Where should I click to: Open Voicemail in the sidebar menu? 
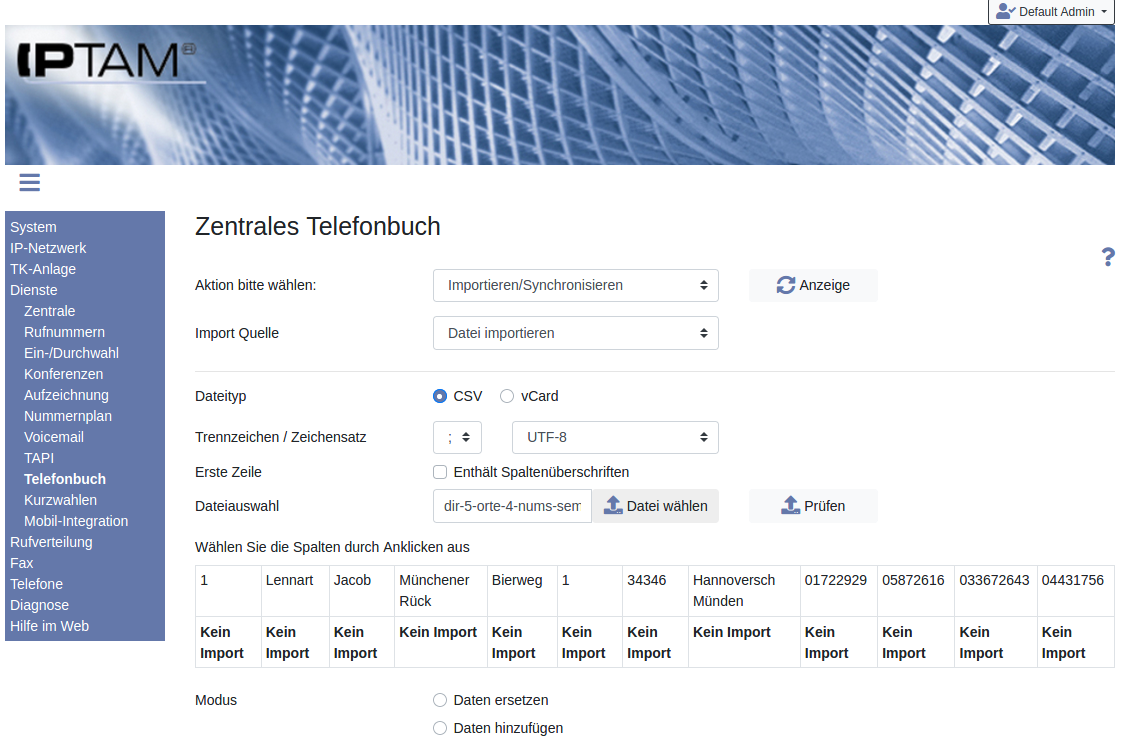tap(54, 437)
